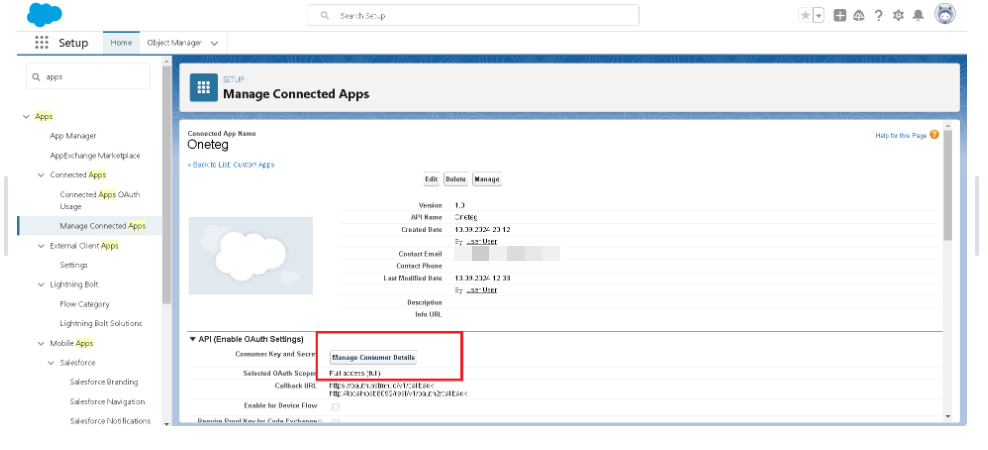Click the Favorites star icon

[x=805, y=15]
